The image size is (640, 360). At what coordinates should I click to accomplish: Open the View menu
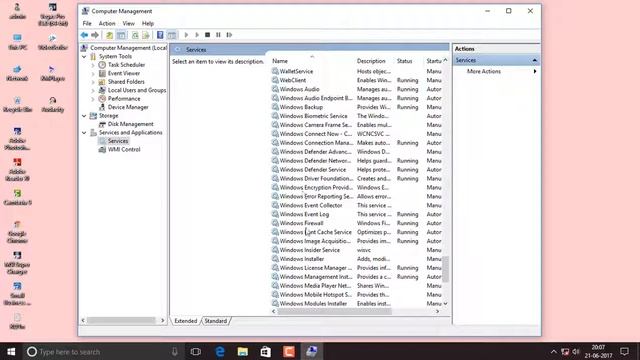coord(129,24)
